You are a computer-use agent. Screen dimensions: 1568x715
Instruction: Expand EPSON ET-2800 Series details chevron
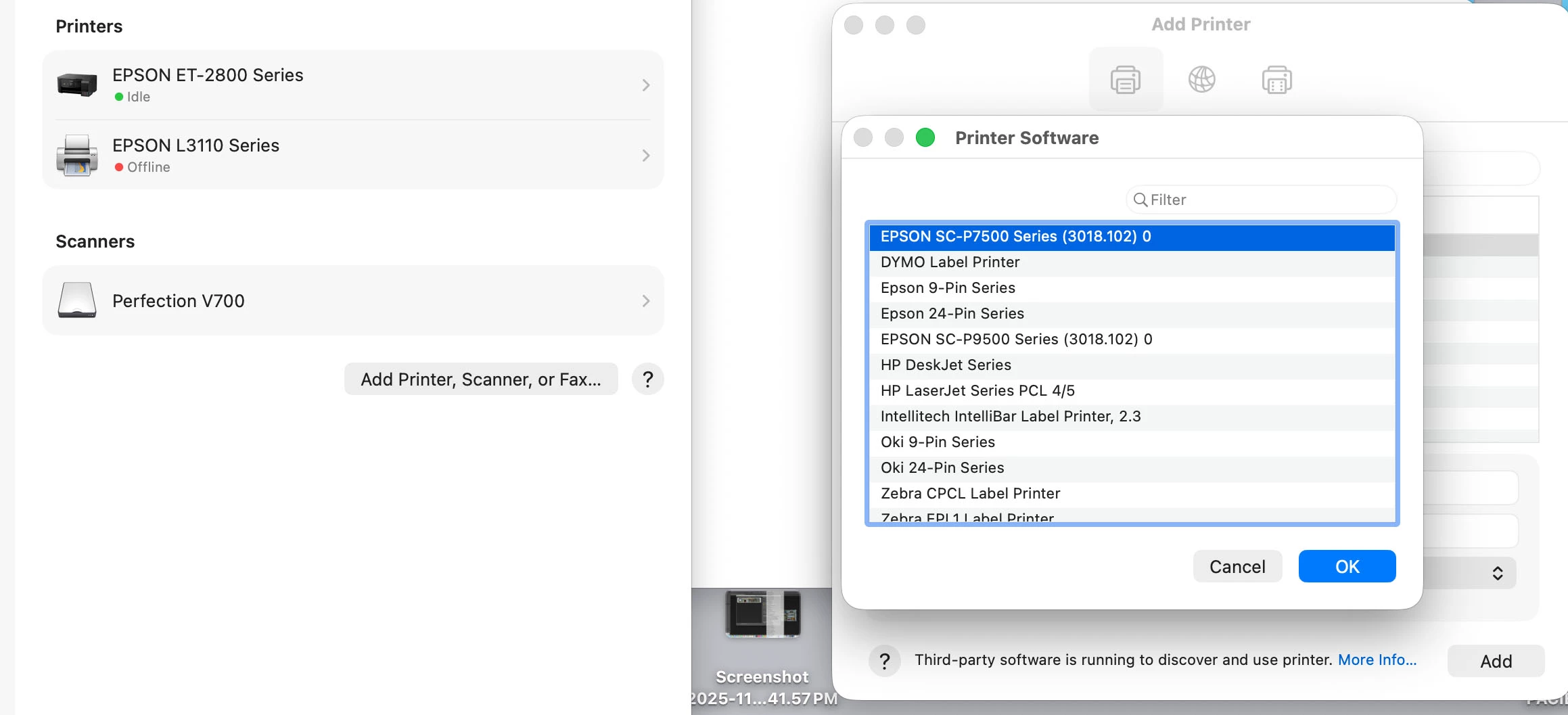click(x=646, y=85)
